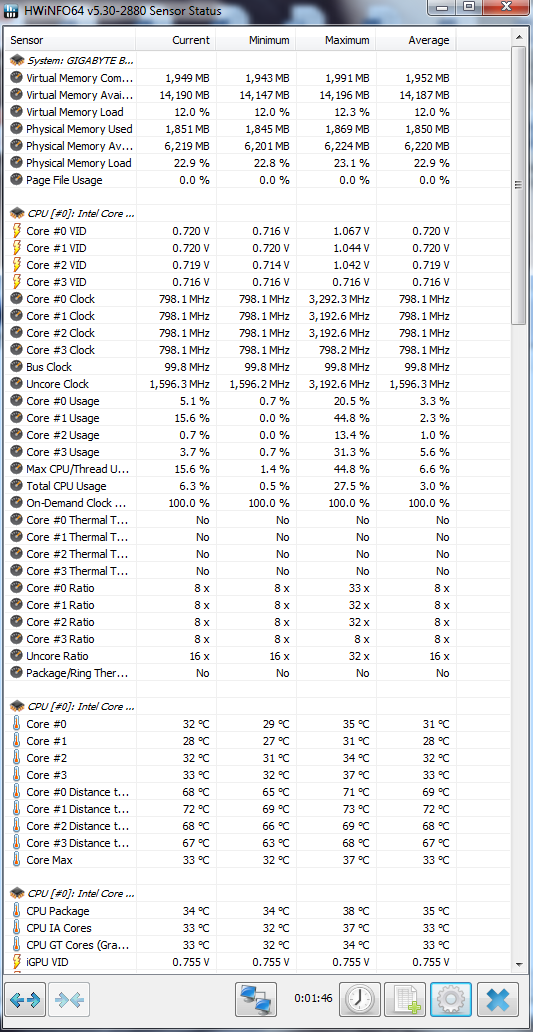Screen dimensions: 533x1032
Task: Click the shrink columns arrows button
Action: pos(69,999)
